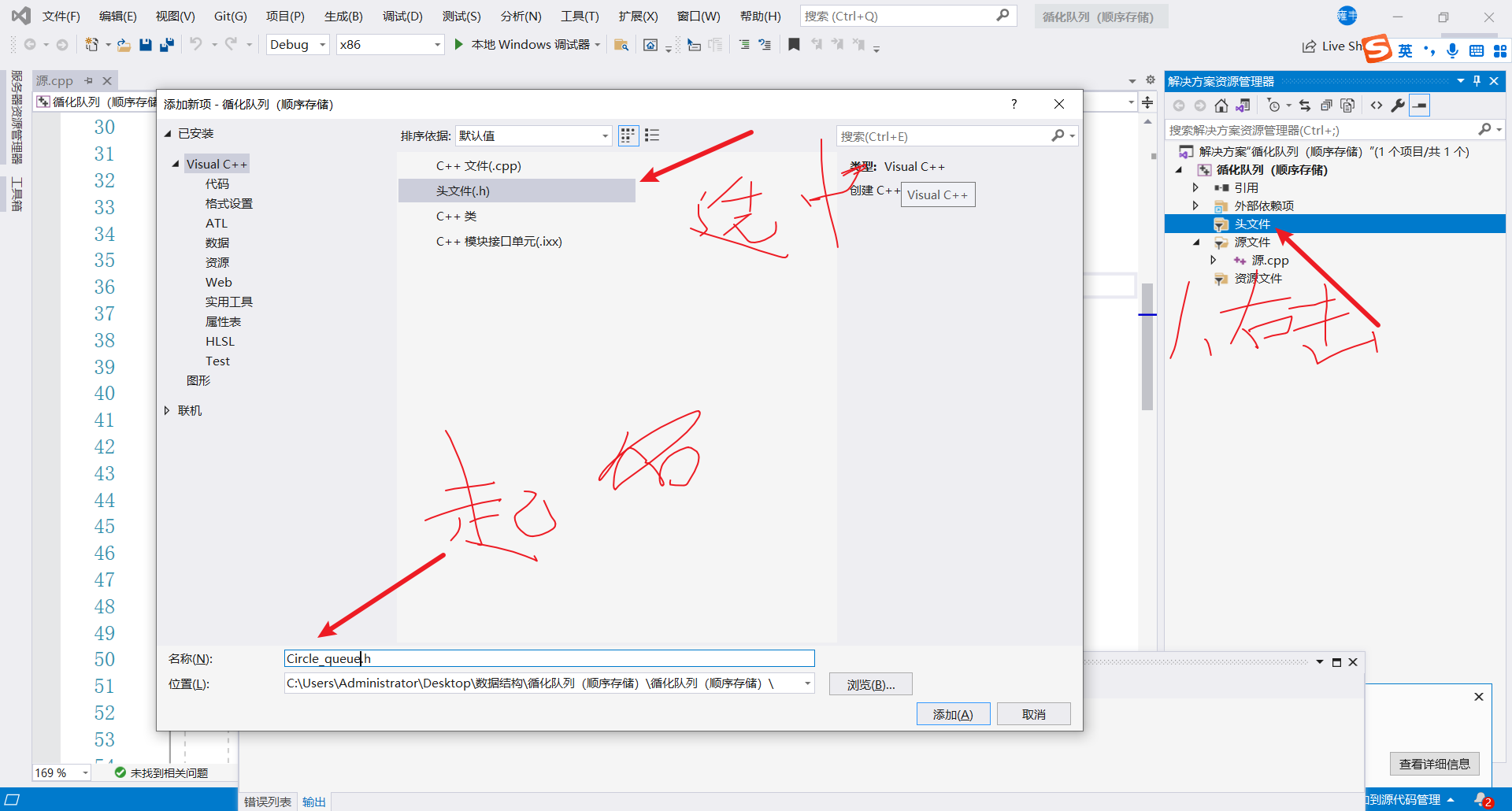This screenshot has width=1512, height=811.
Task: Click the Find in Files folder-search icon
Action: (x=621, y=45)
